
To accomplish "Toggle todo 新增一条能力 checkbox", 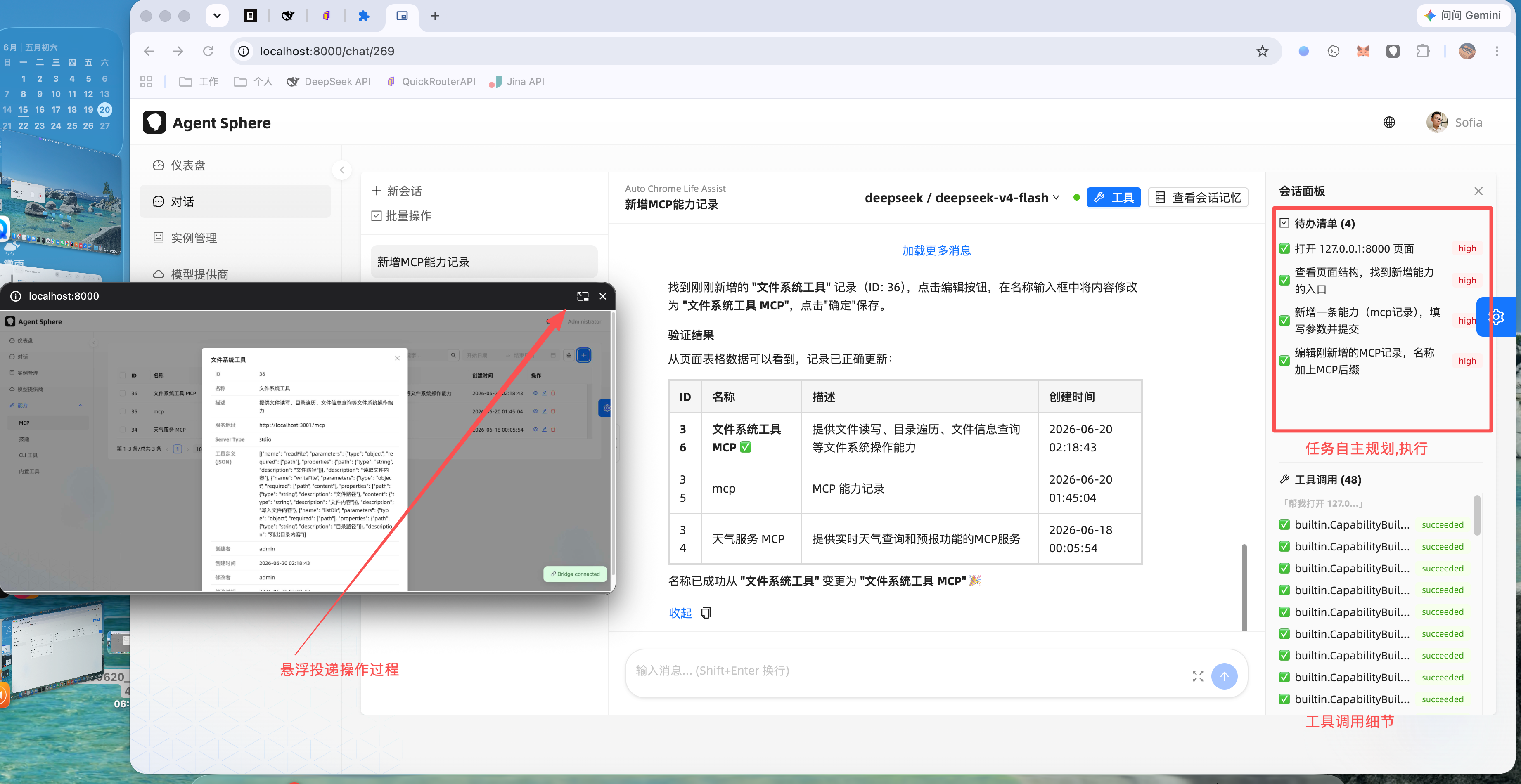I will 1284,320.
